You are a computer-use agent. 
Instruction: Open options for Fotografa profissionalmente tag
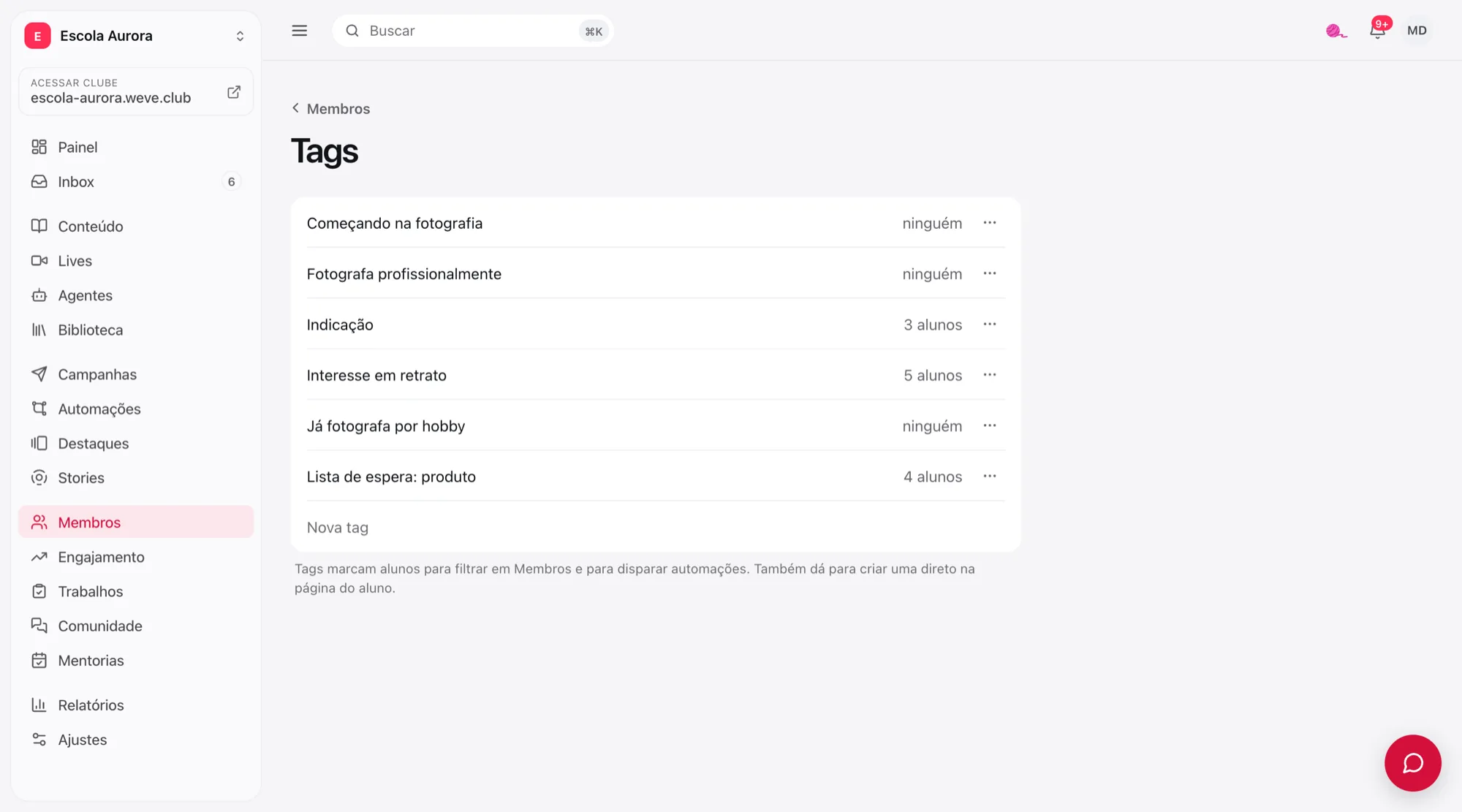[990, 273]
